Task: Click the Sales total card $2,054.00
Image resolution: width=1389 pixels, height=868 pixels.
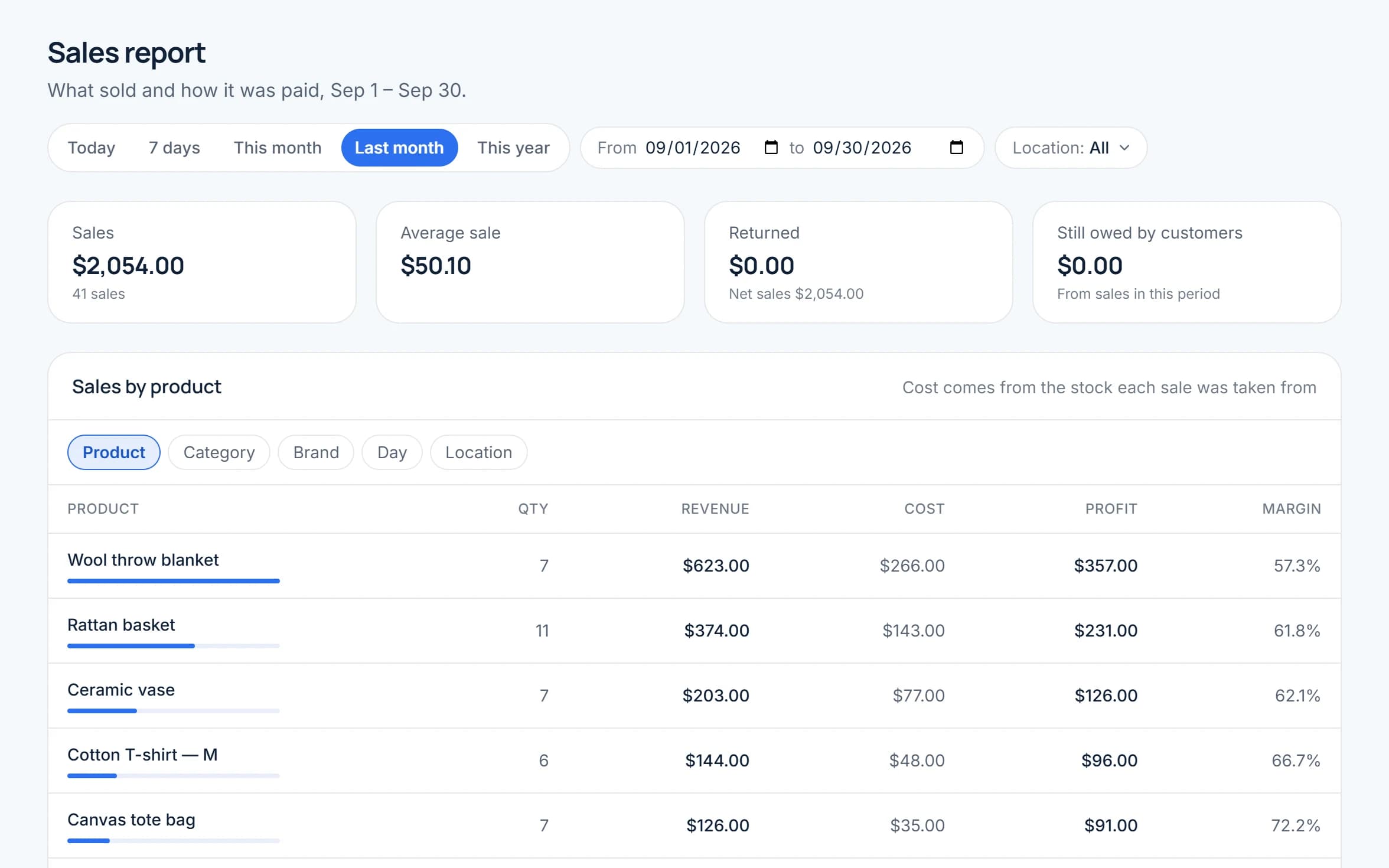Action: click(202, 262)
